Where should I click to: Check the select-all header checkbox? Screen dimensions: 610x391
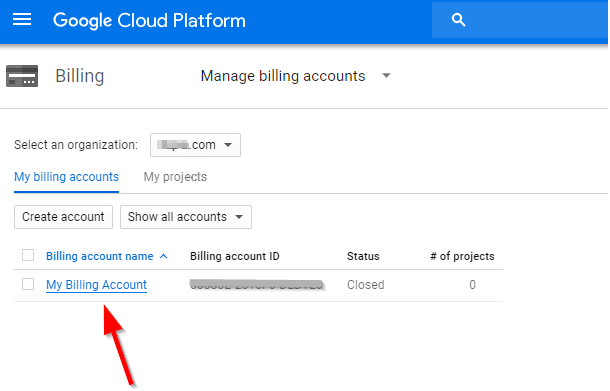(x=28, y=256)
